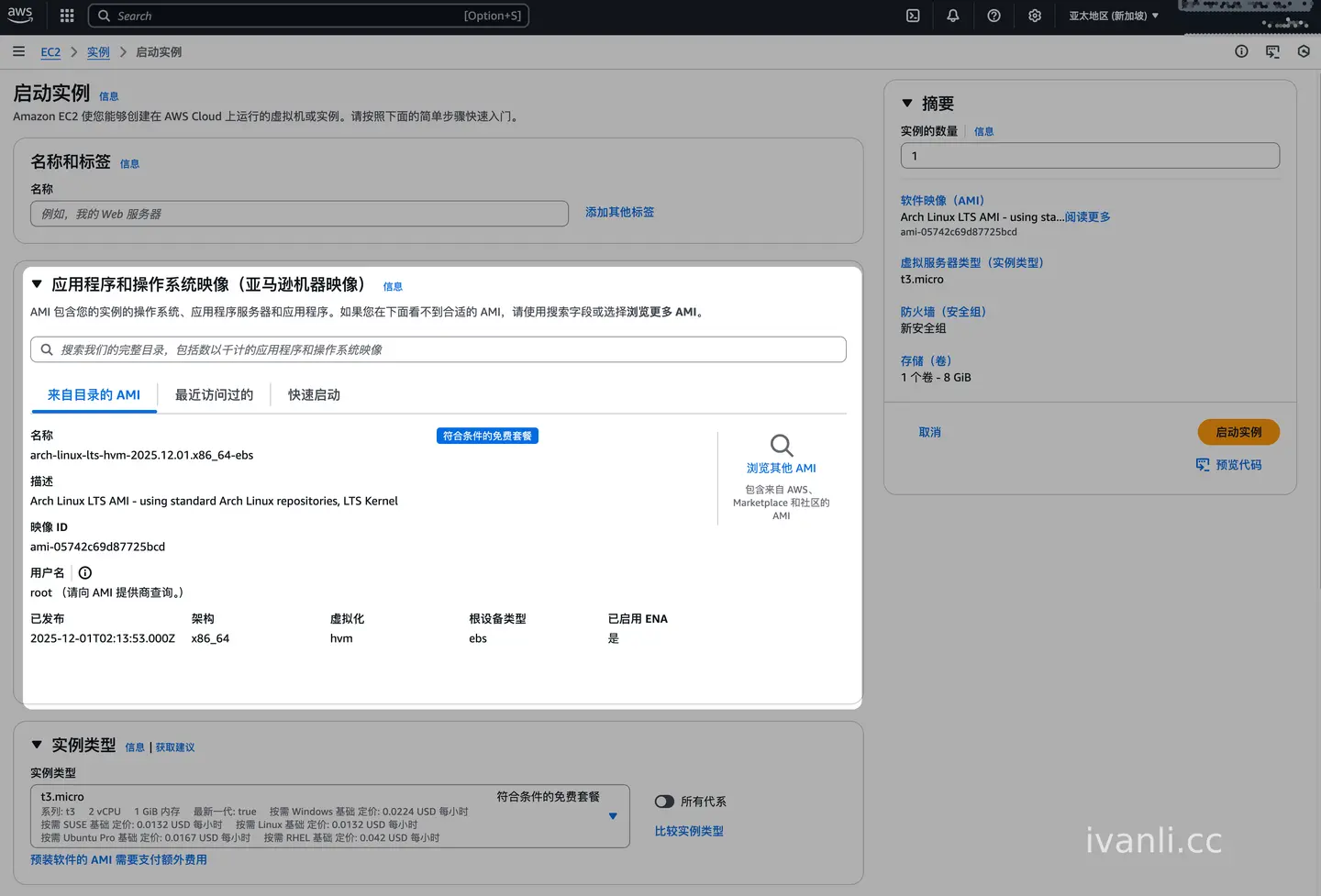Open 预装软件的 AMI 需要支付额外费用 link
This screenshot has height=896, width=1321.
tap(118, 859)
